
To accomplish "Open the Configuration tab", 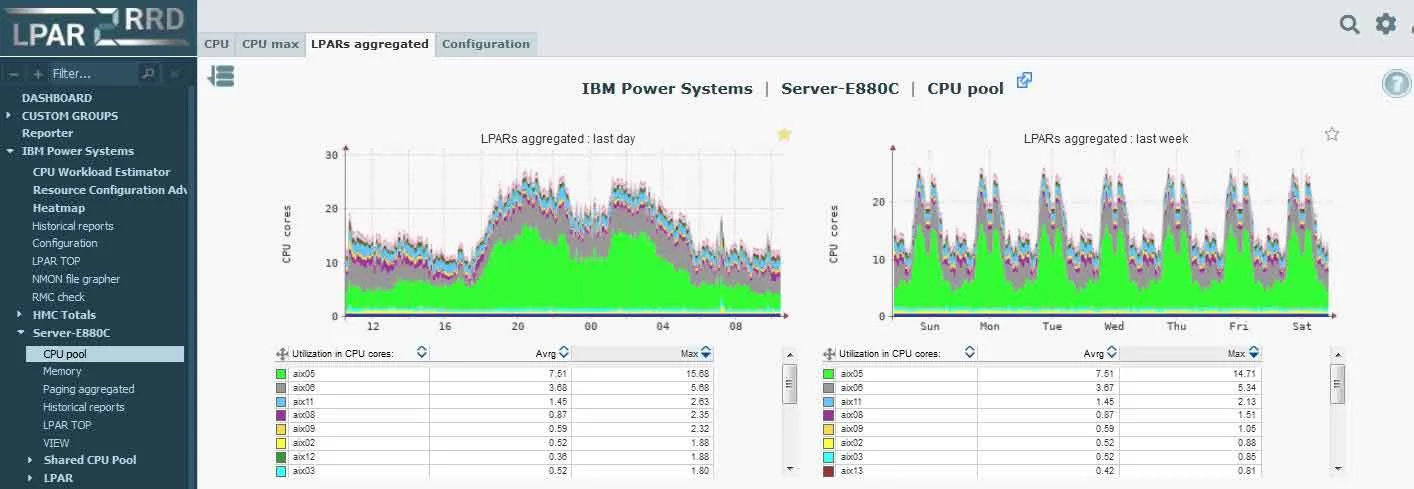I will coord(486,44).
